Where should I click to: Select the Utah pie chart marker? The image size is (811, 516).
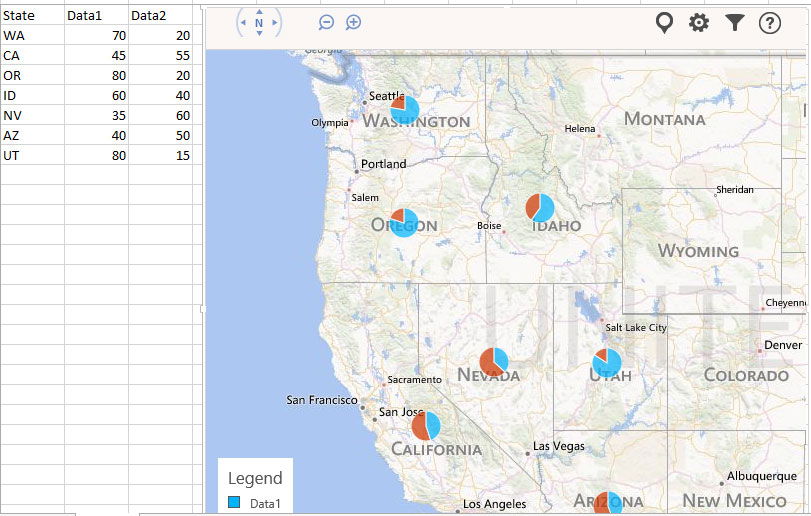coord(607,362)
